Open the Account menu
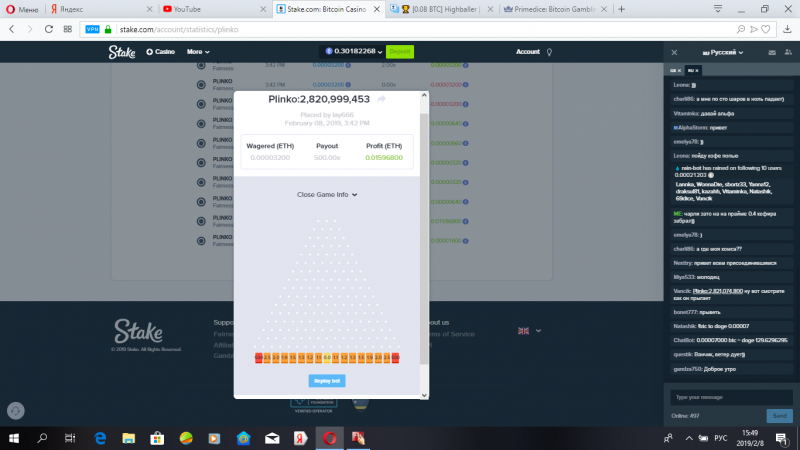 click(x=528, y=52)
